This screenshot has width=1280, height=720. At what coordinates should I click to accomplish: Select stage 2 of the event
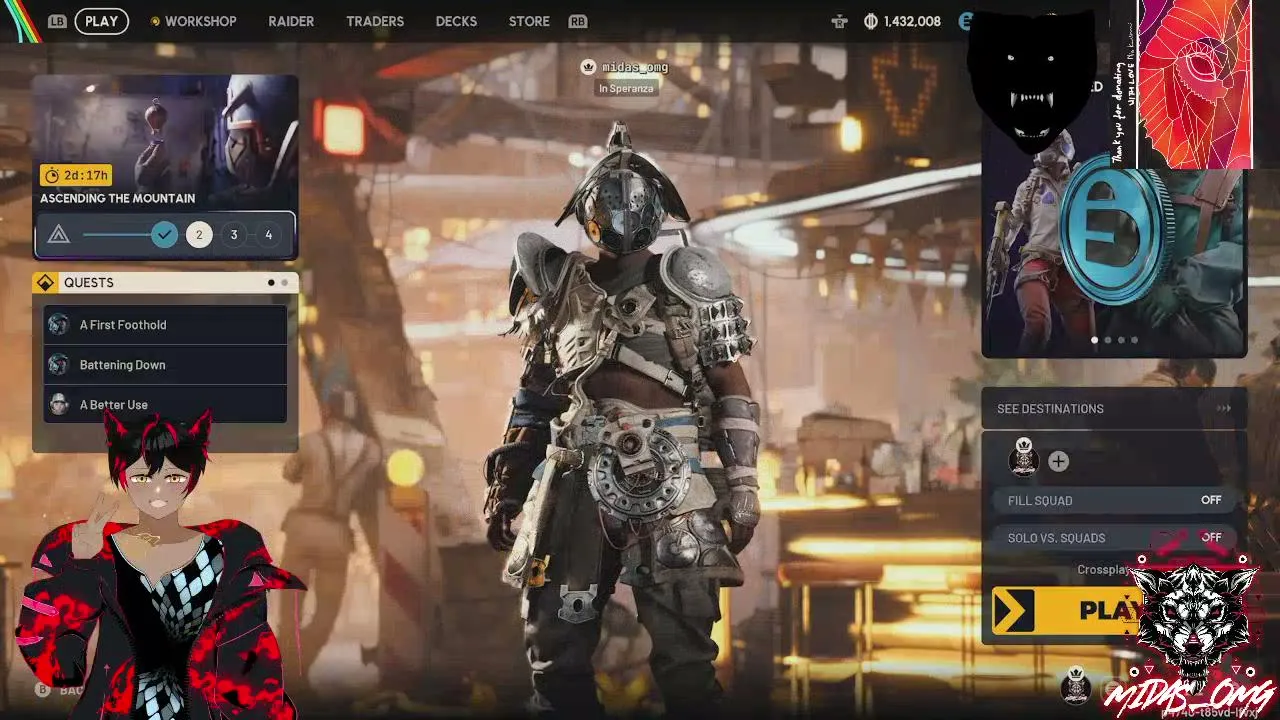pyautogui.click(x=199, y=235)
